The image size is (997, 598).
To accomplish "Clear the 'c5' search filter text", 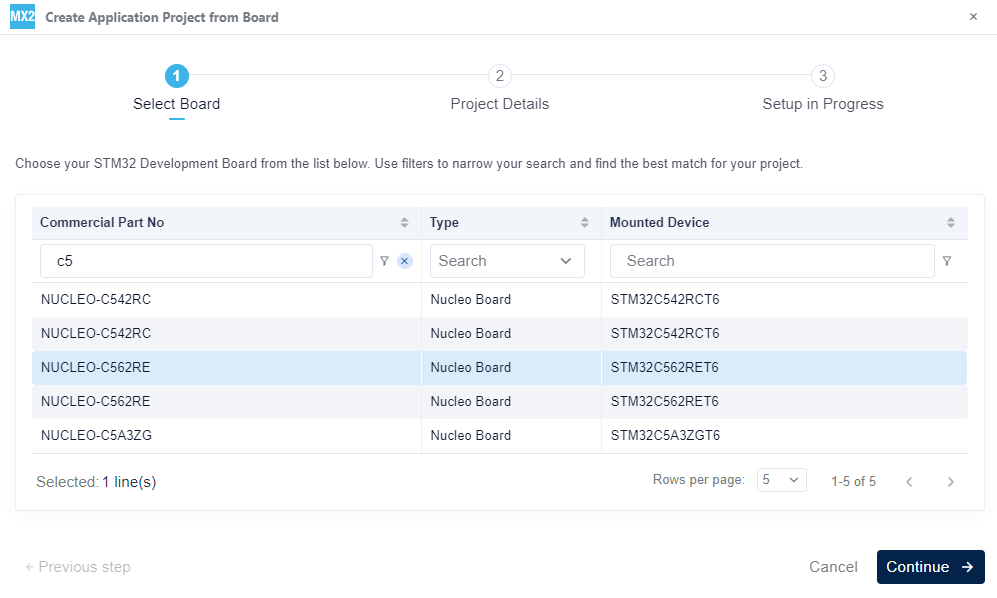I will pyautogui.click(x=405, y=261).
